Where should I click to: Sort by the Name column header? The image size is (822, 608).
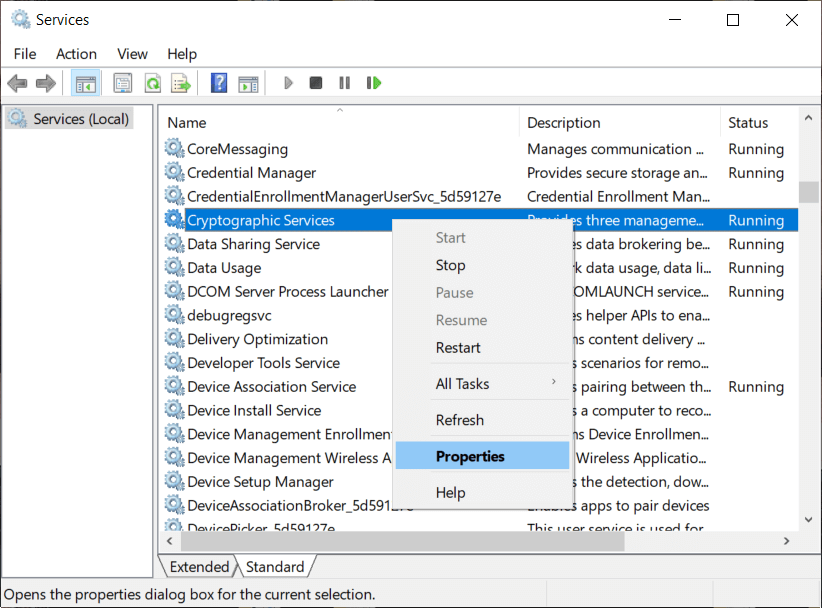339,123
